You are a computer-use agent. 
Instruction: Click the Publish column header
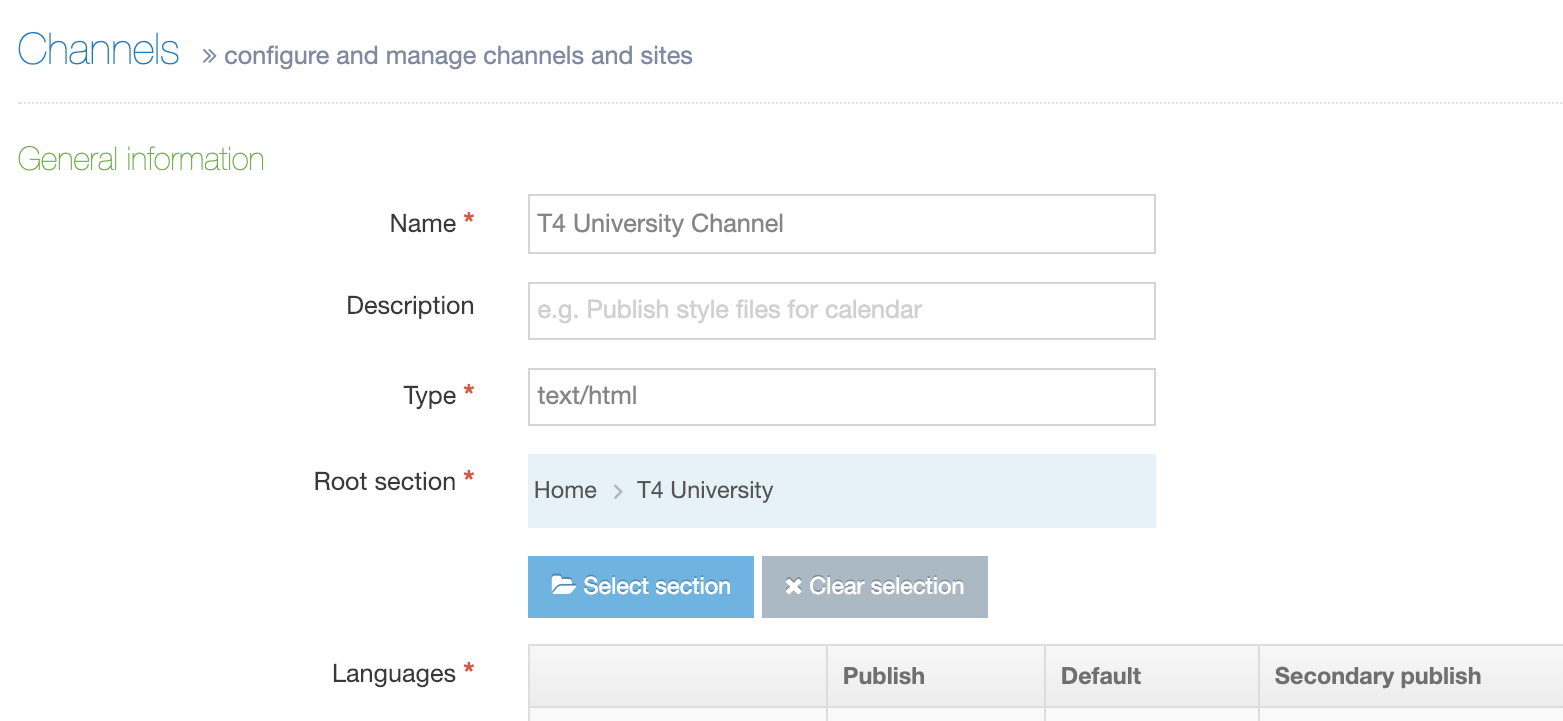click(884, 676)
